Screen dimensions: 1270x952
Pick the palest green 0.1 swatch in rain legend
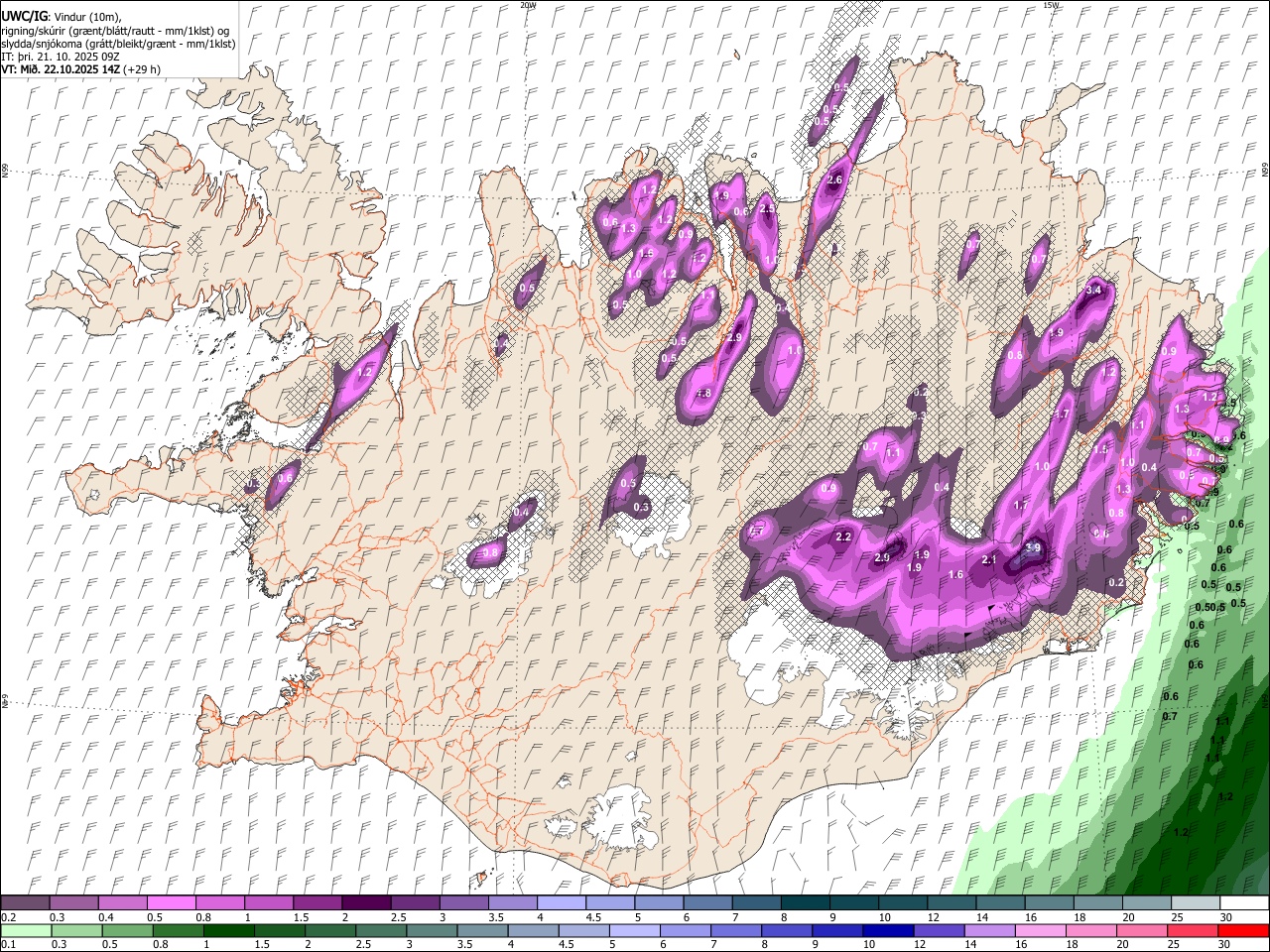25,931
